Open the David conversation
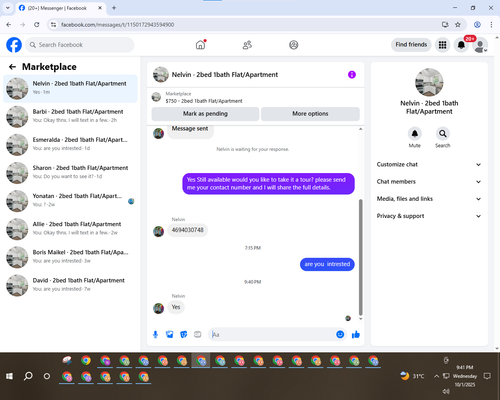Screen dimensions: 500x400 click(70, 285)
